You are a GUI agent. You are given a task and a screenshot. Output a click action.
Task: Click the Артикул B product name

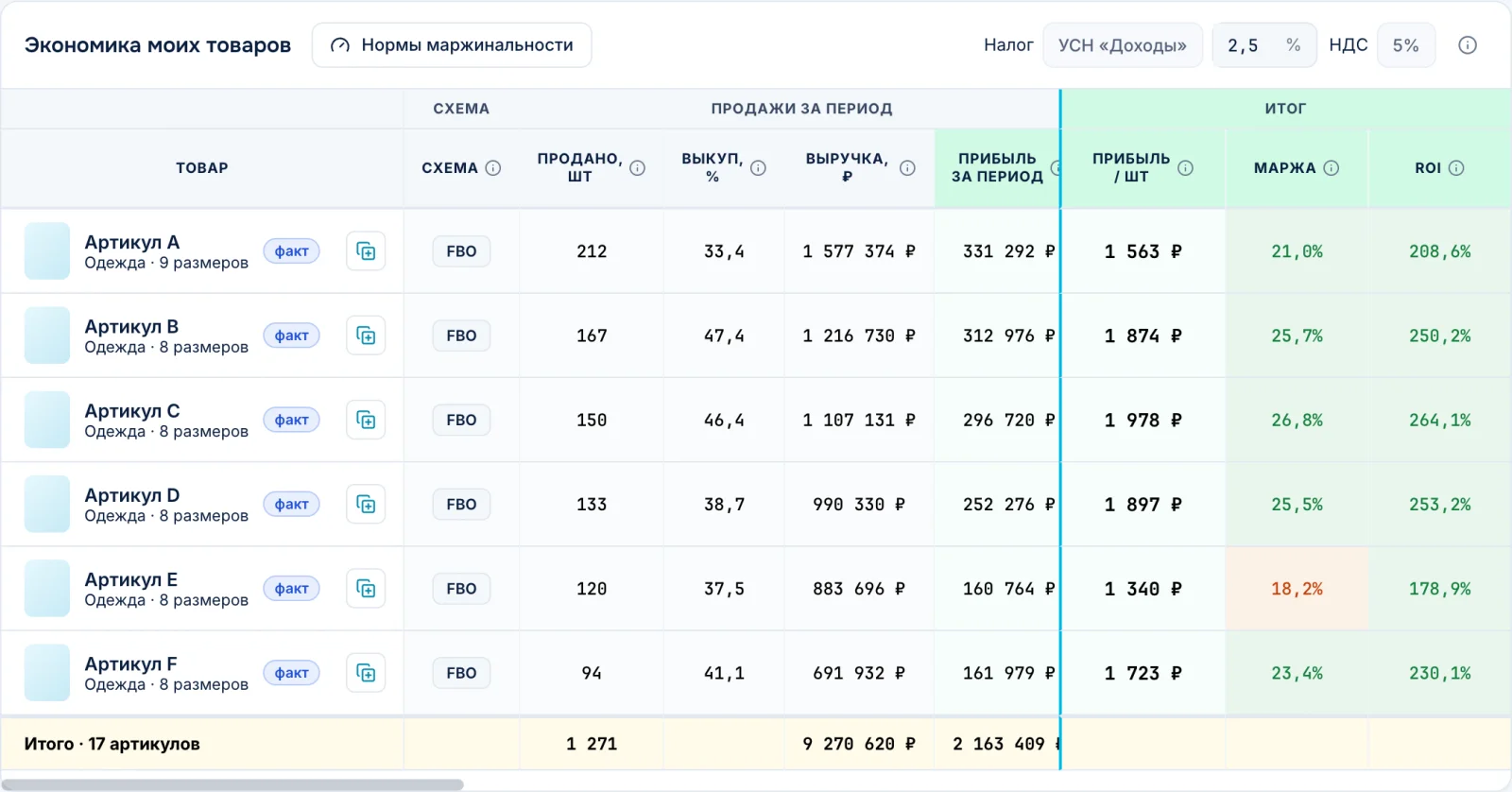131,326
